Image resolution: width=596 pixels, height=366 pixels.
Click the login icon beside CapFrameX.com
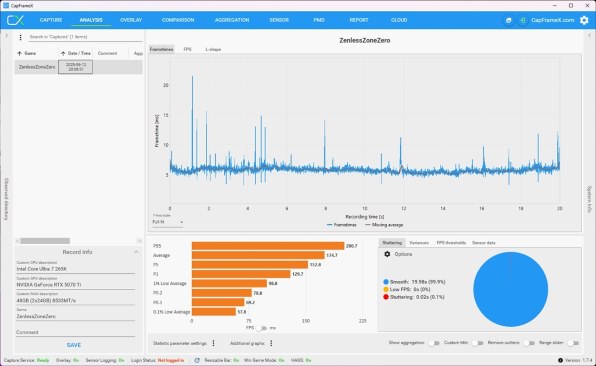[523, 20]
